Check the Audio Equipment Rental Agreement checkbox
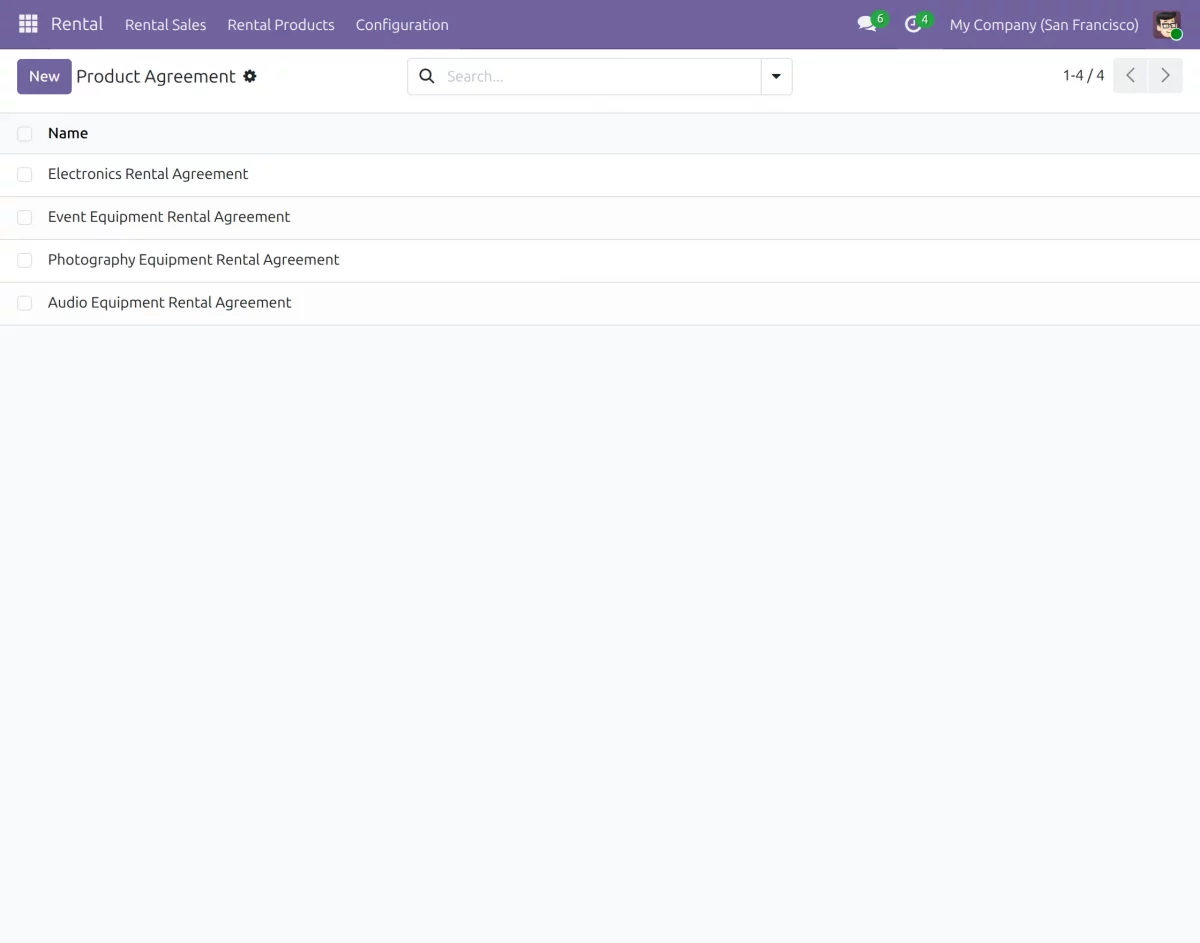 coord(25,303)
